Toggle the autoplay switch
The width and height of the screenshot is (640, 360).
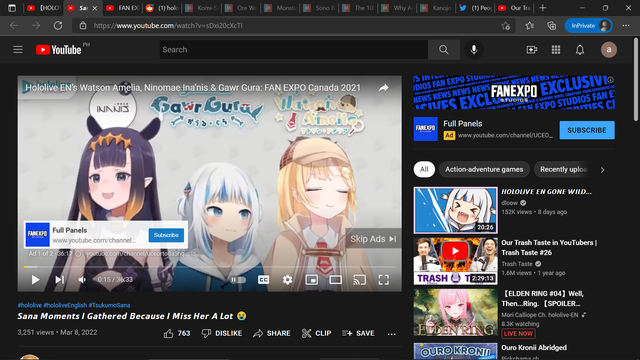tap(238, 280)
